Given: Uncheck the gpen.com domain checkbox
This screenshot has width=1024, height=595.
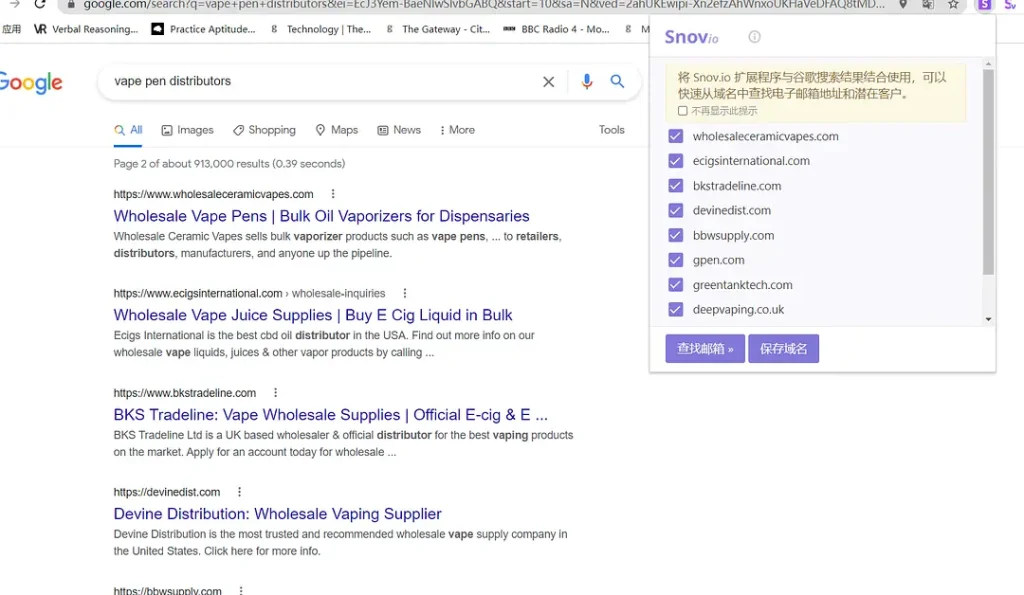Looking at the screenshot, I should coord(676,260).
